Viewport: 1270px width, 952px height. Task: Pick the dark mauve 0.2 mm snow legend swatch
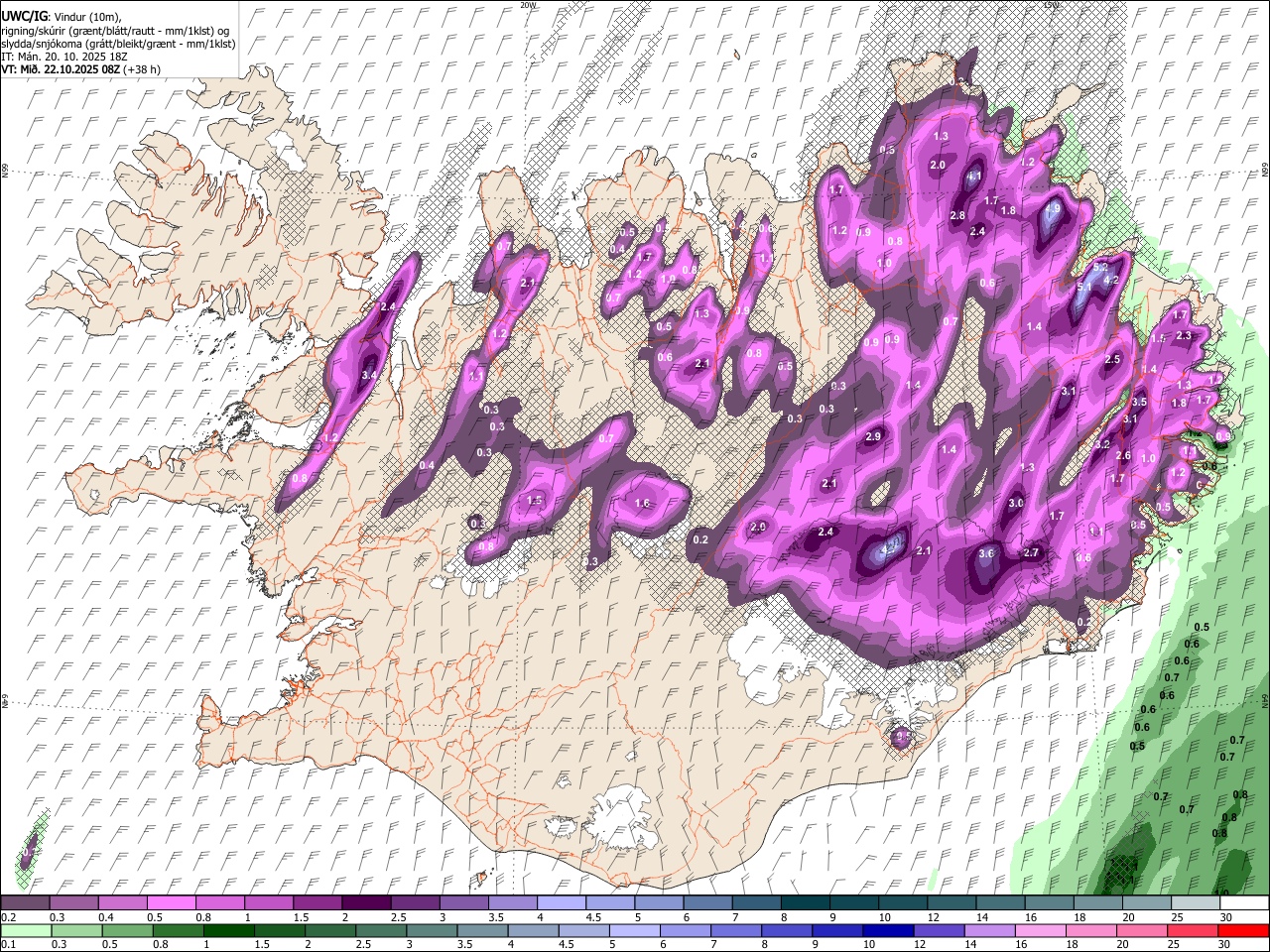coord(26,903)
